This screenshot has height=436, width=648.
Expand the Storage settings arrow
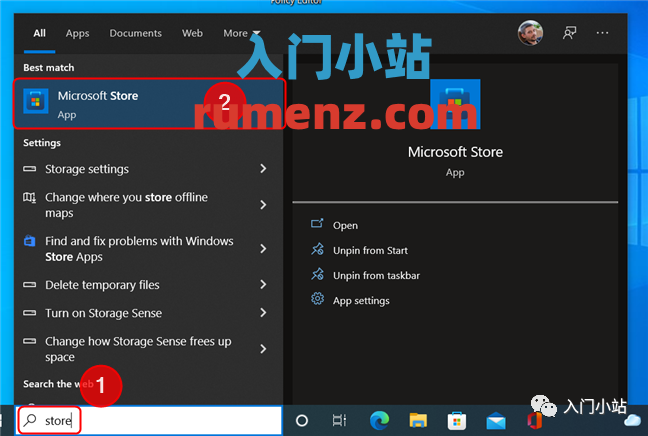(263, 168)
